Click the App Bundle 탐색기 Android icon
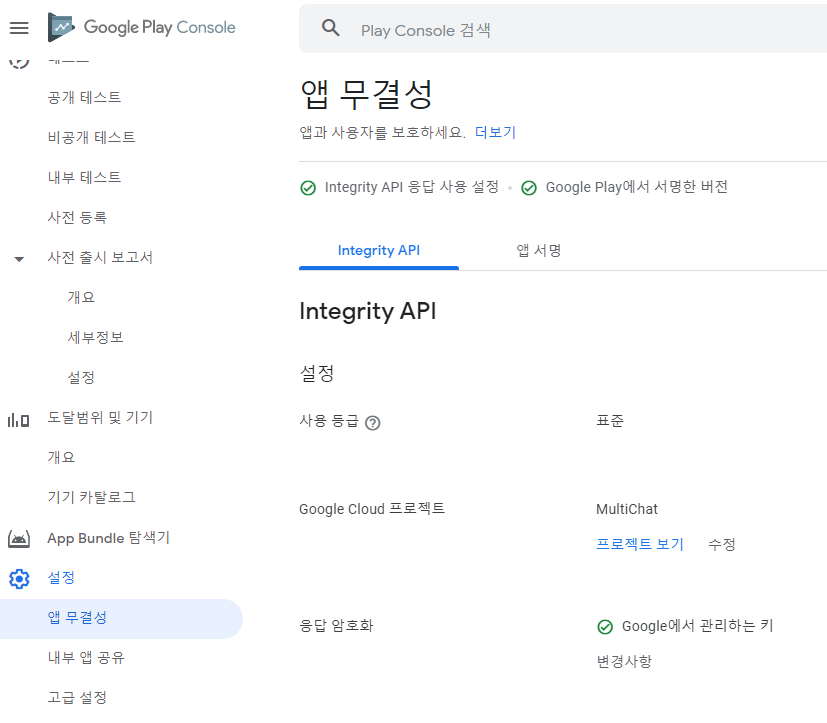The image size is (827, 723). 19,539
